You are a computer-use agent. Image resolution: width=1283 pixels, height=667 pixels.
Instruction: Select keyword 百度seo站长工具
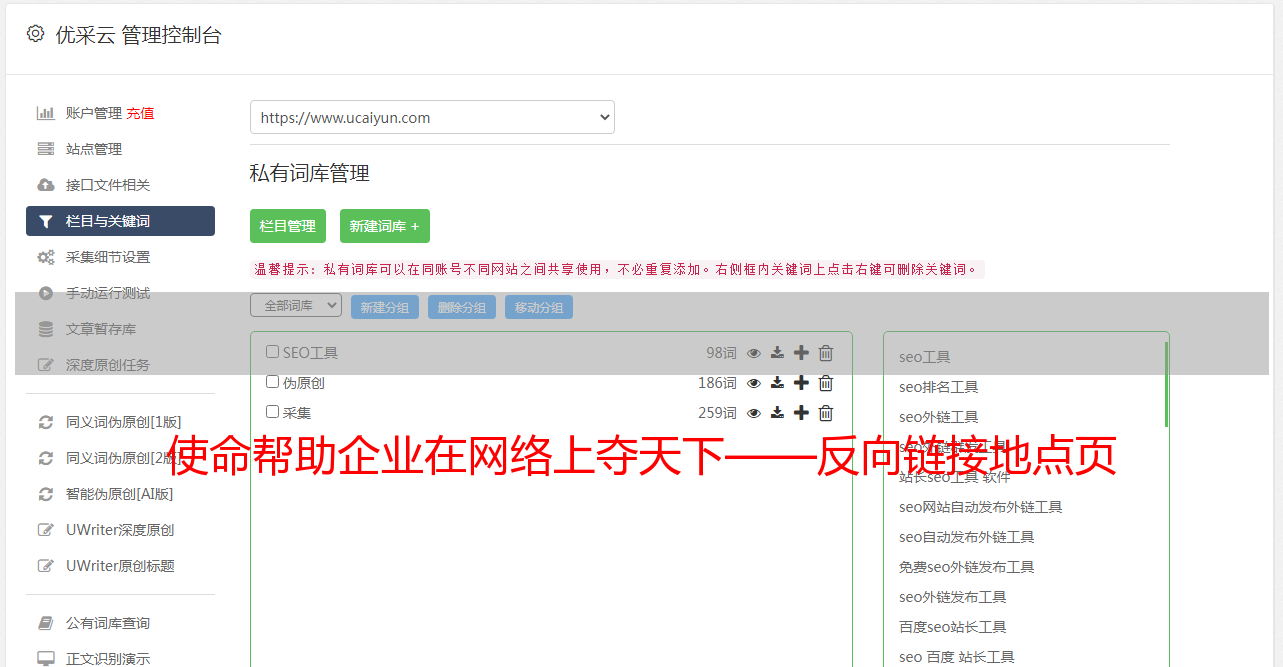coord(952,627)
